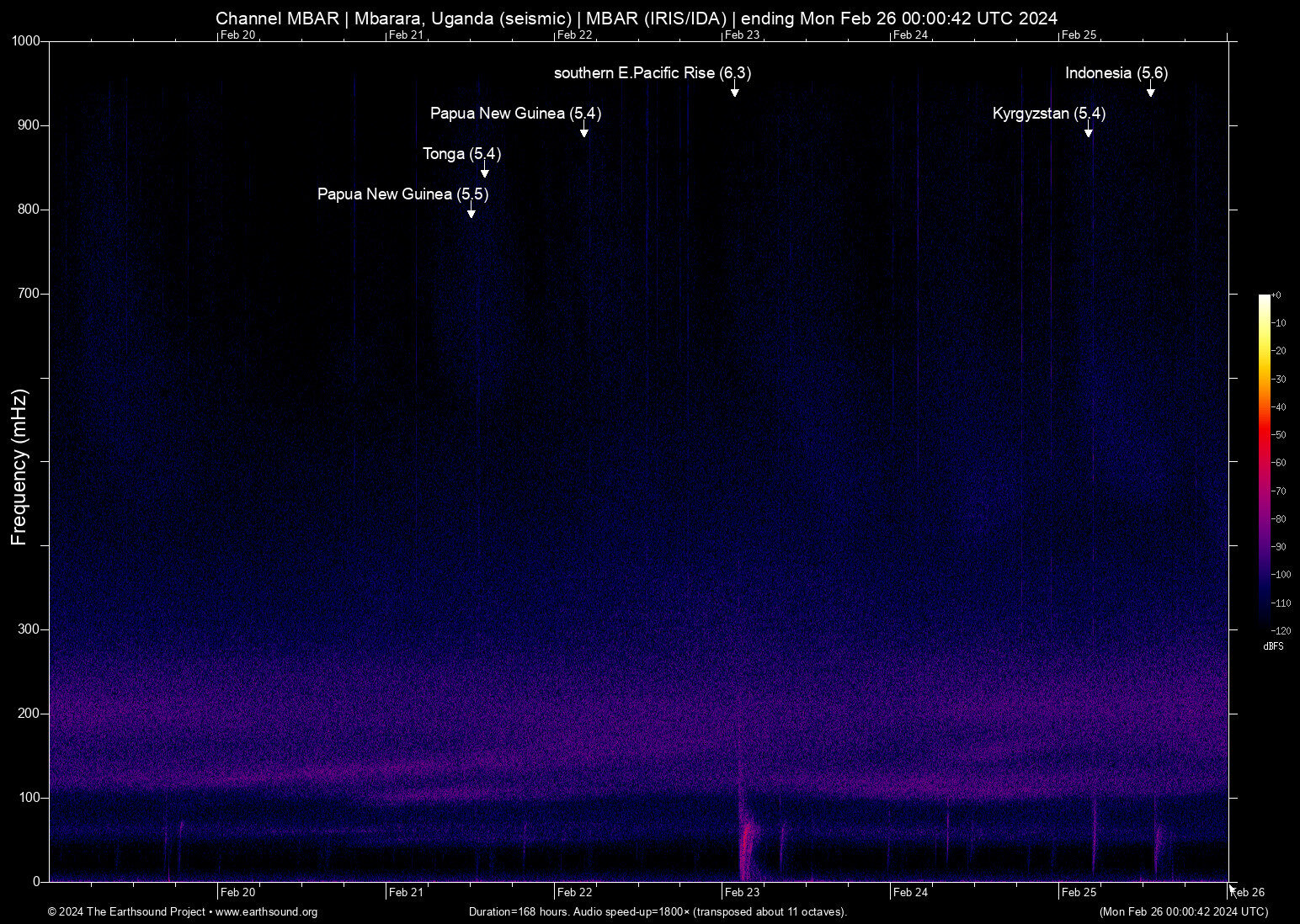Click the 500 mHz tick on the frequency axis
The image size is (1300, 924).
point(46,460)
